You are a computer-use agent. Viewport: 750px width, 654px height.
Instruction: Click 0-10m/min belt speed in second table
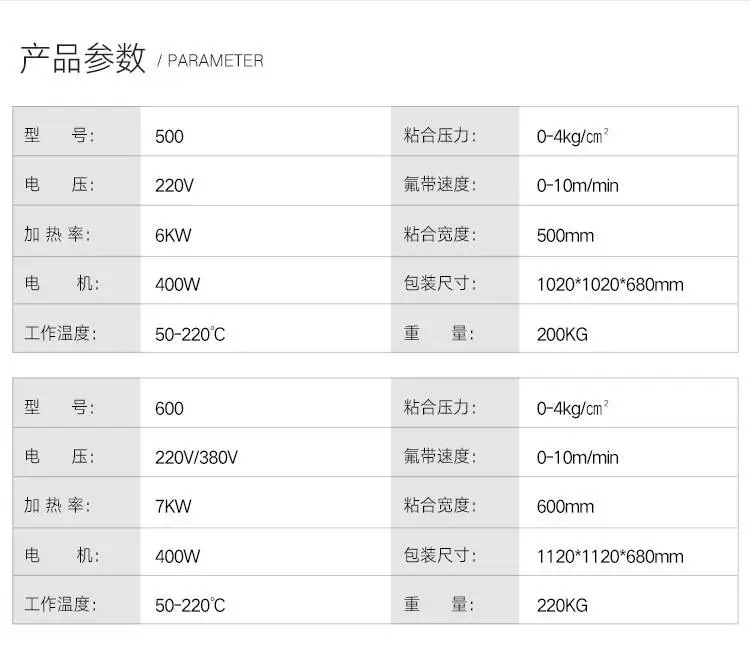click(x=577, y=457)
